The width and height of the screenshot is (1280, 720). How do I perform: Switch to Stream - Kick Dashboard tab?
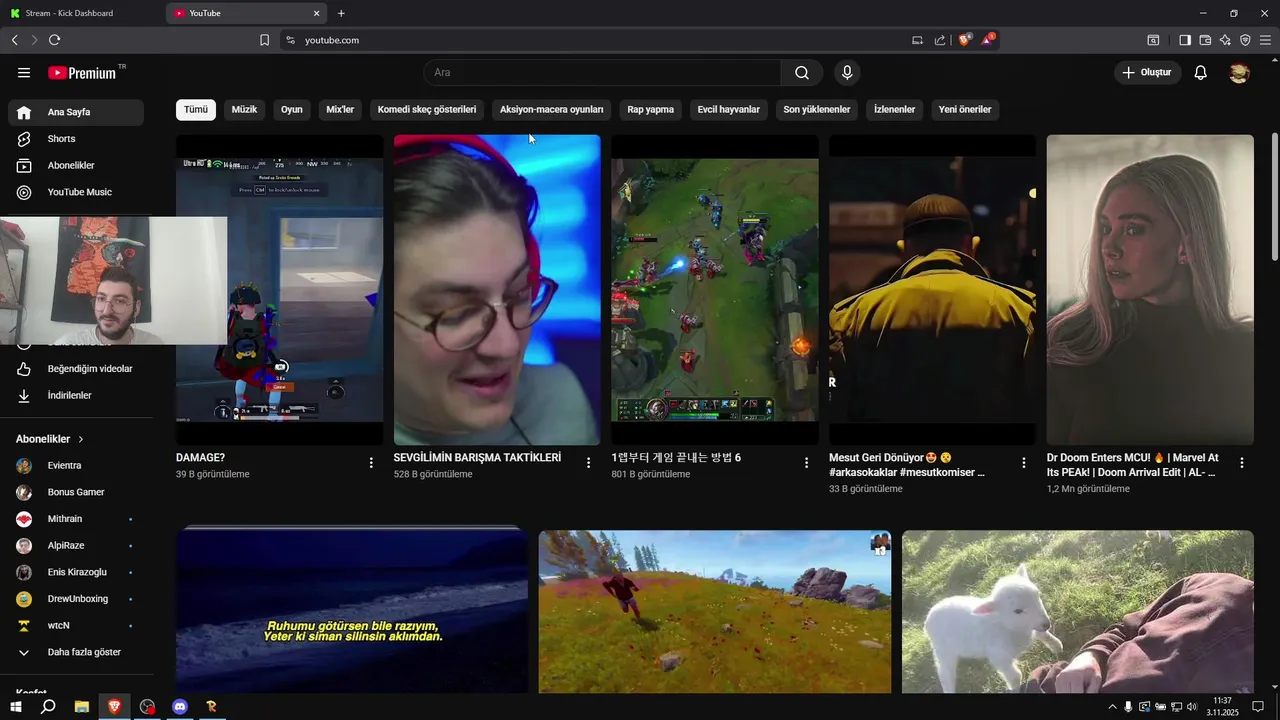click(80, 13)
